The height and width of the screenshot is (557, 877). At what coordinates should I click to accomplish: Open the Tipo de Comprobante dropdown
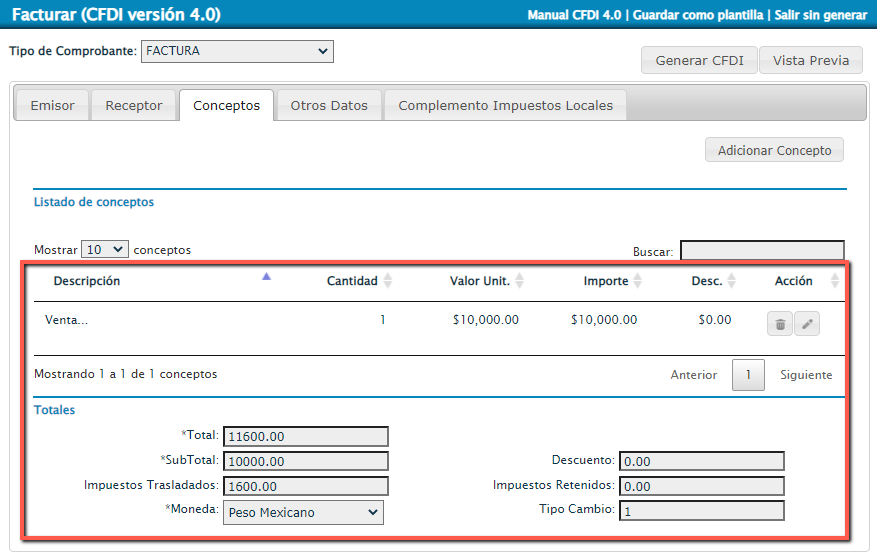click(237, 51)
